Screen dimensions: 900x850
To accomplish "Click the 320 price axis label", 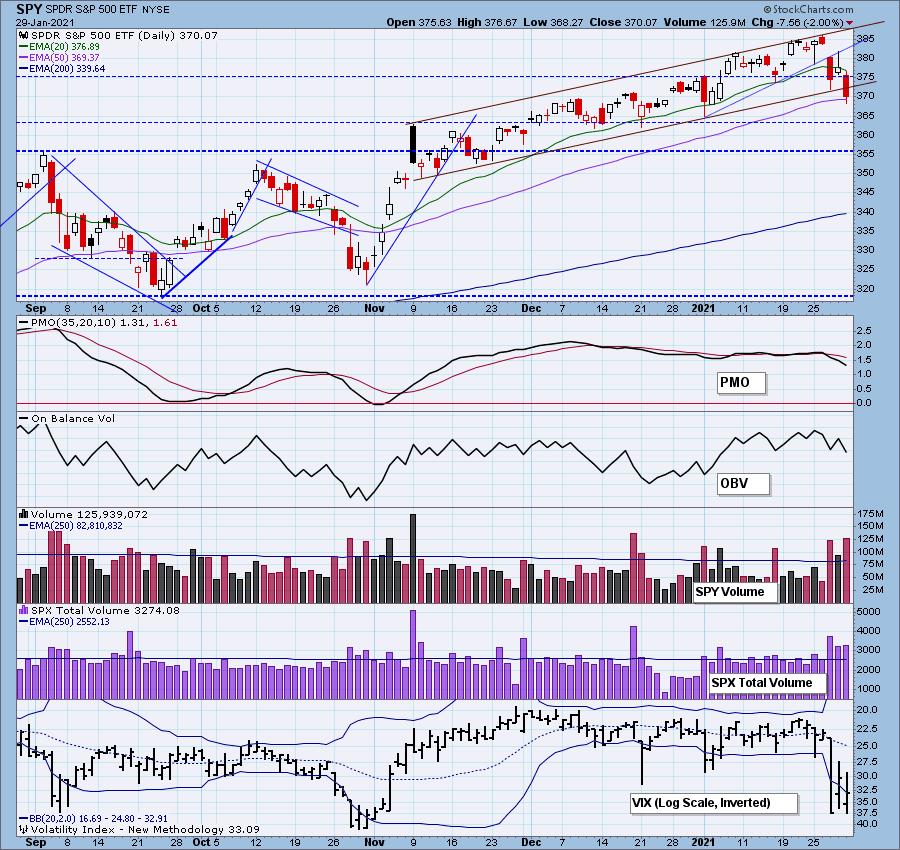I will [x=866, y=288].
